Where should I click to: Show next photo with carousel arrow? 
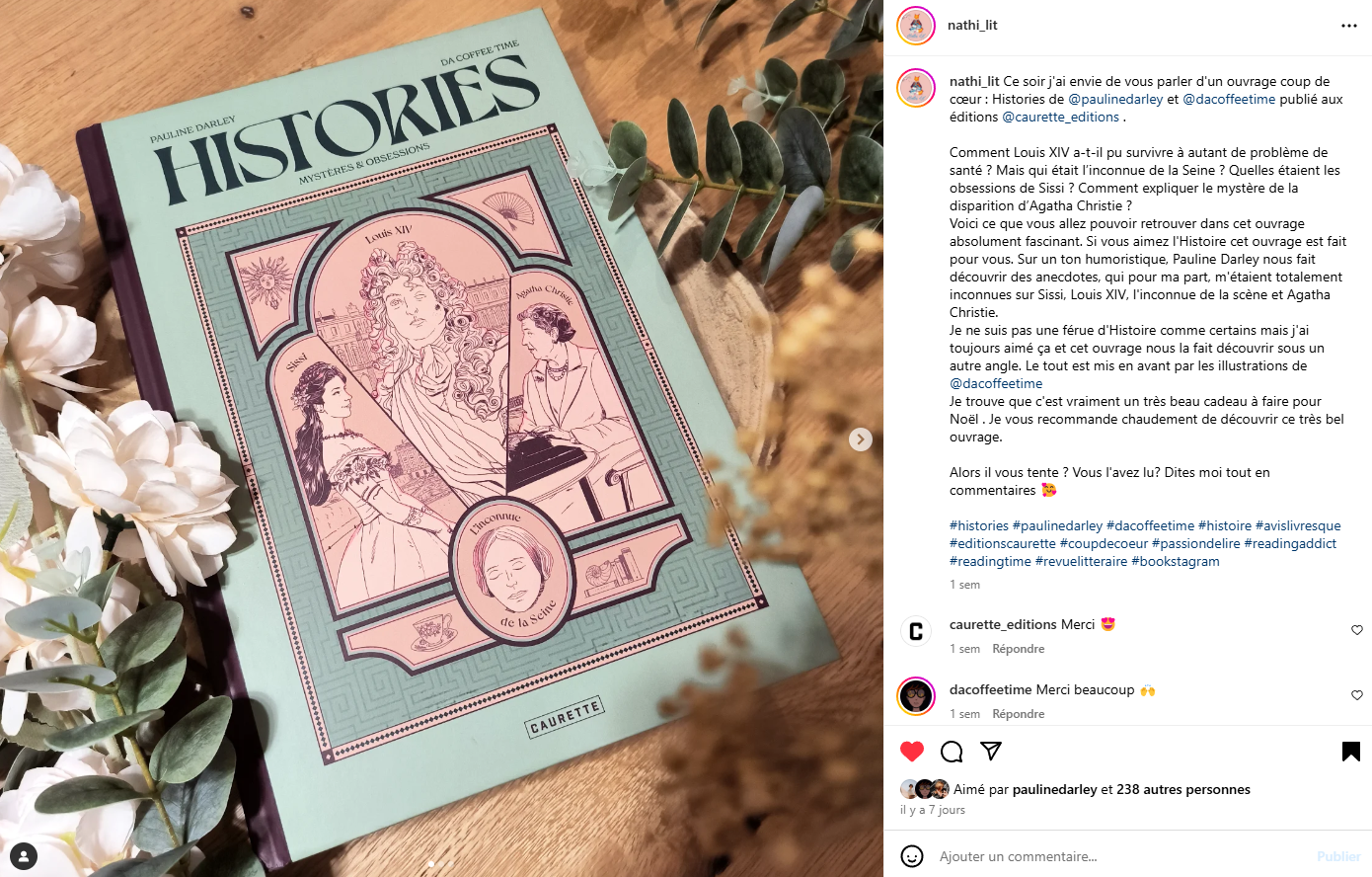click(x=861, y=439)
